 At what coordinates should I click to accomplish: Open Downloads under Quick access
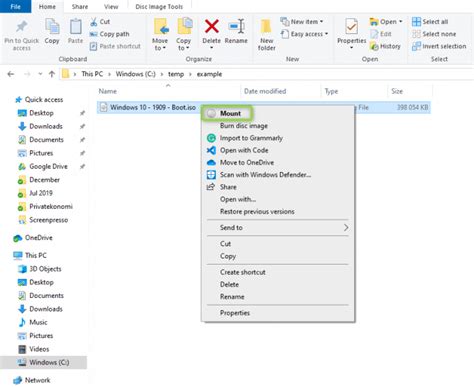point(46,126)
